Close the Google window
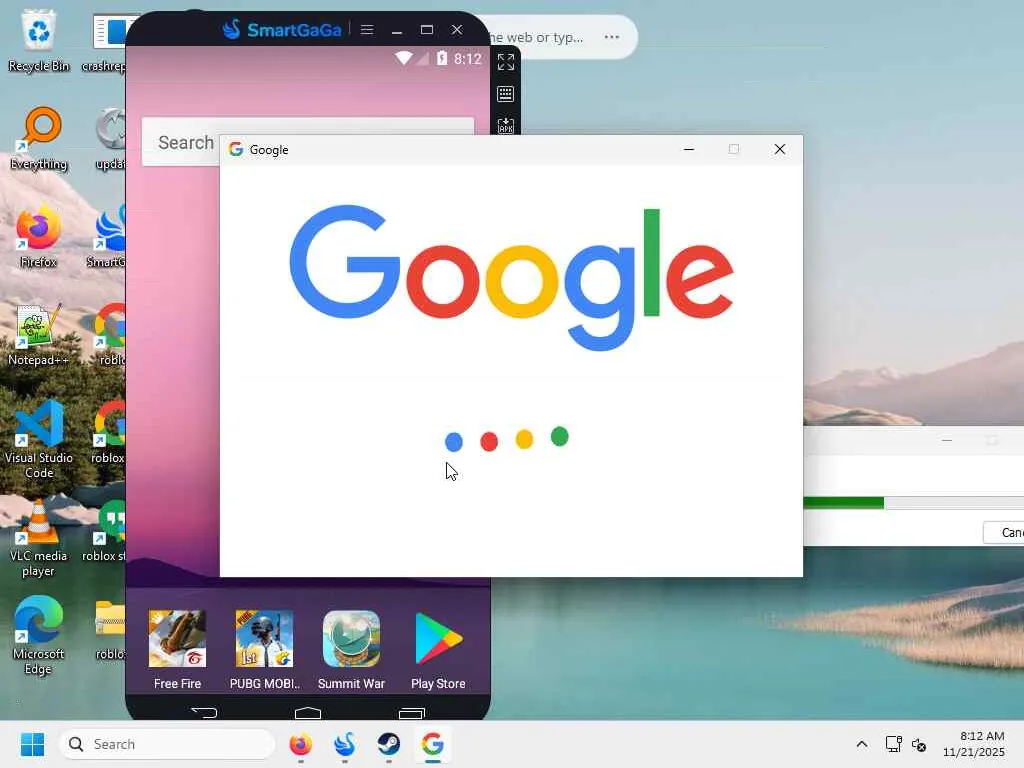Image resolution: width=1024 pixels, height=768 pixels. 780,150
